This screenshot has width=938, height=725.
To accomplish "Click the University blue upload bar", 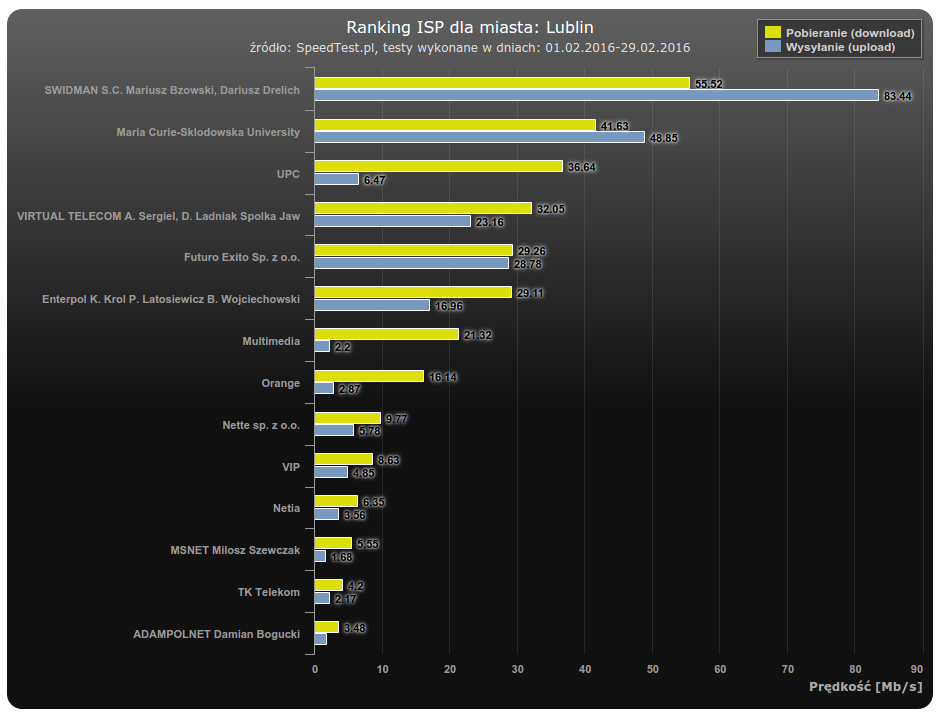I will coord(480,137).
